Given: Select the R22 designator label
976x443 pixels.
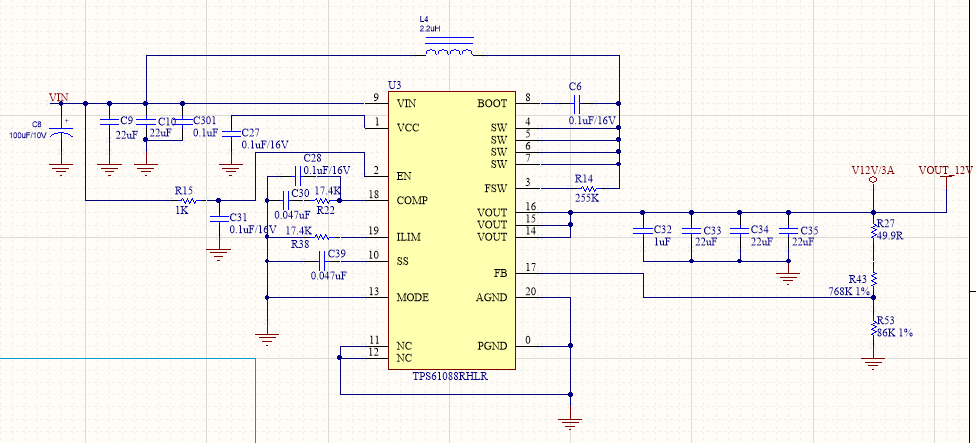Looking at the screenshot, I should click(326, 210).
